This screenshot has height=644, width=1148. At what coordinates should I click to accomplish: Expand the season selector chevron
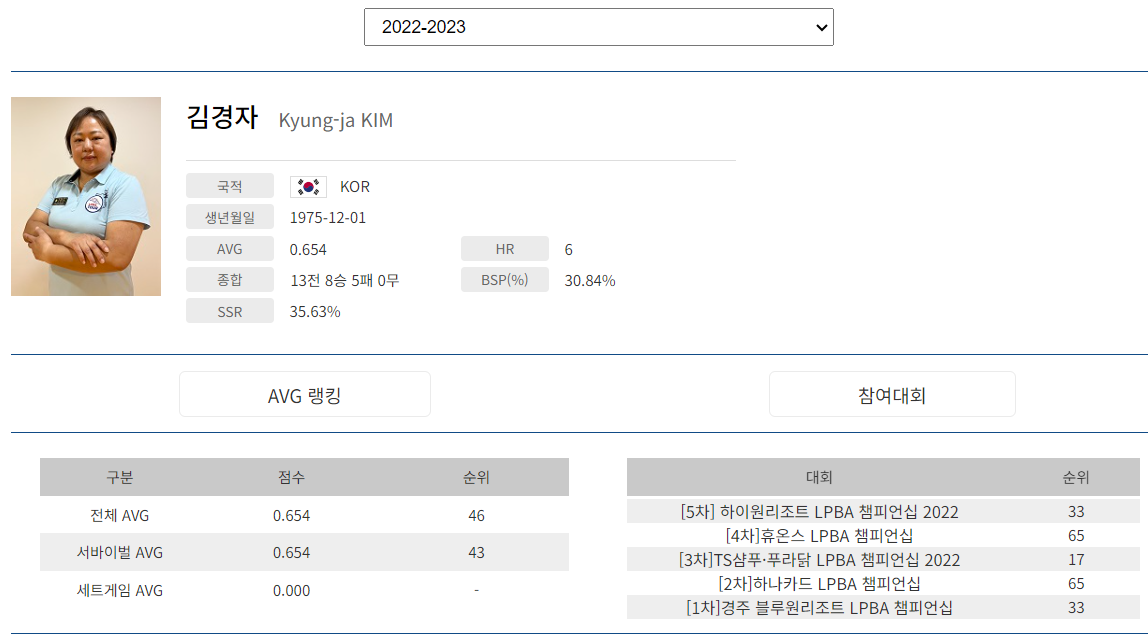click(817, 27)
